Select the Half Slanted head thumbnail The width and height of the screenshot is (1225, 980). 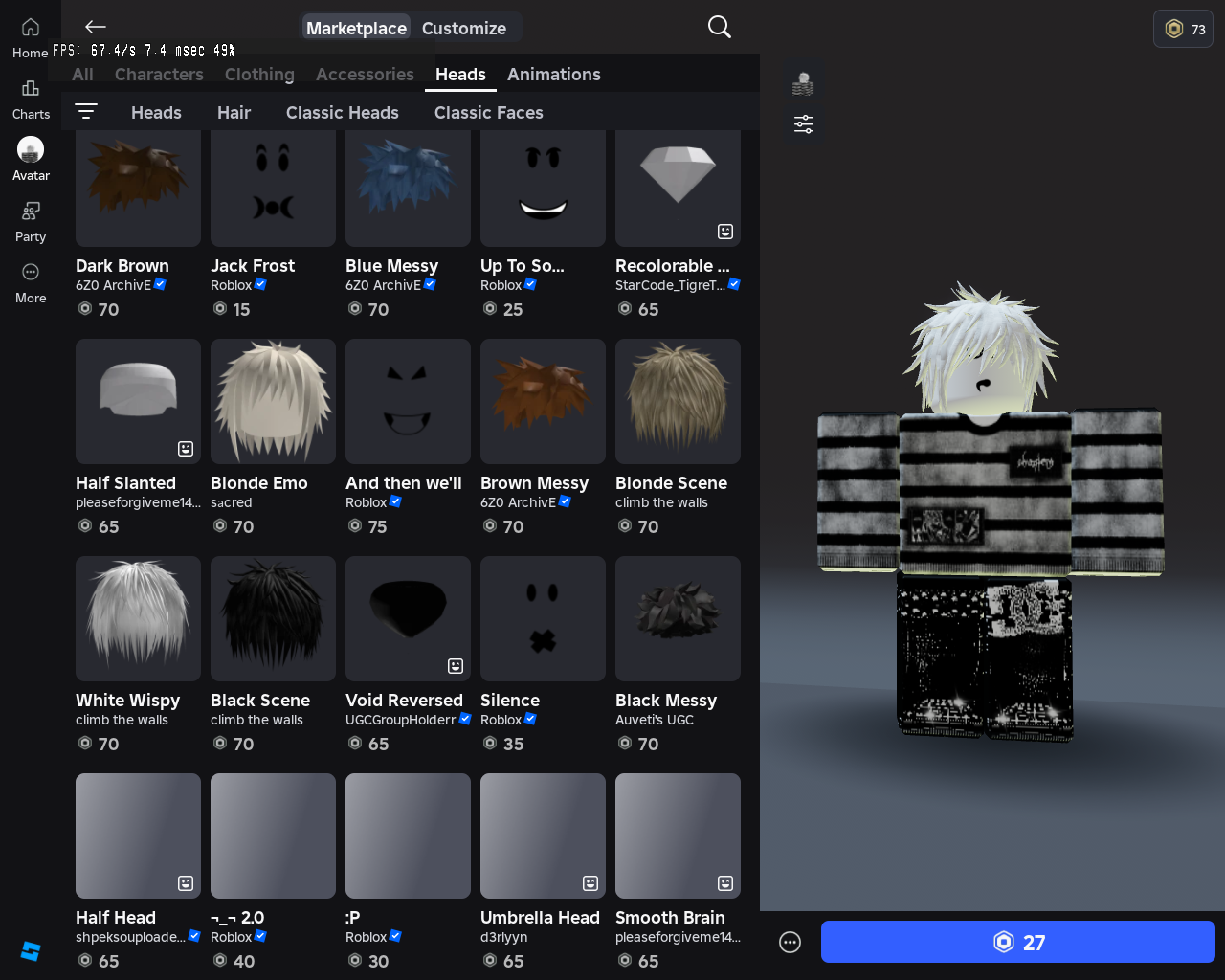[x=138, y=401]
